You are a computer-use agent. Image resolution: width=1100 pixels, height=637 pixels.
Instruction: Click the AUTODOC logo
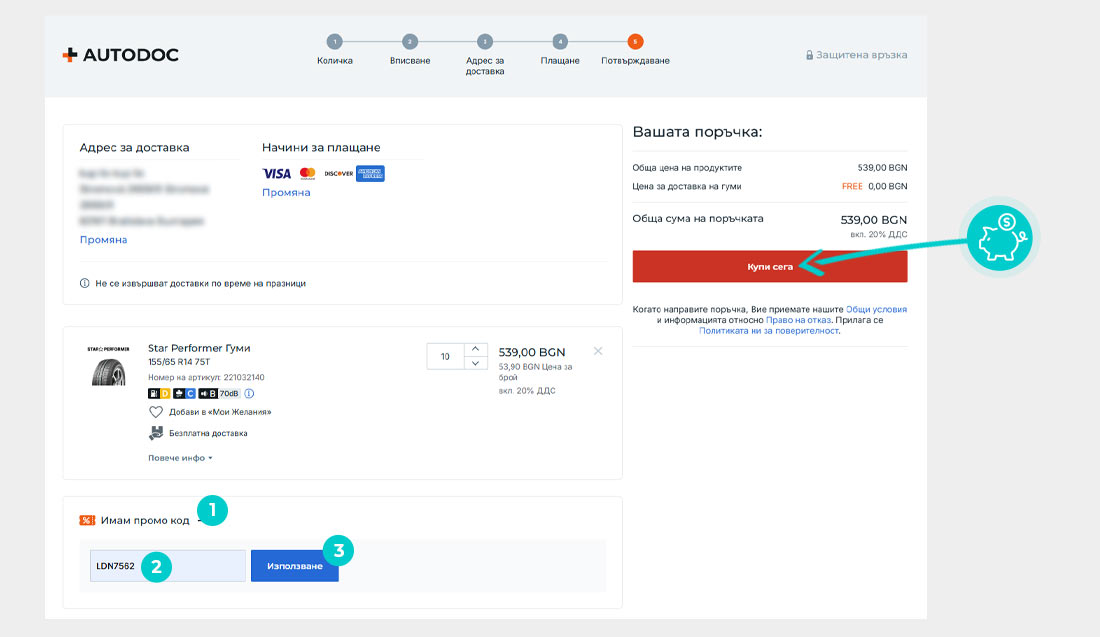click(120, 55)
